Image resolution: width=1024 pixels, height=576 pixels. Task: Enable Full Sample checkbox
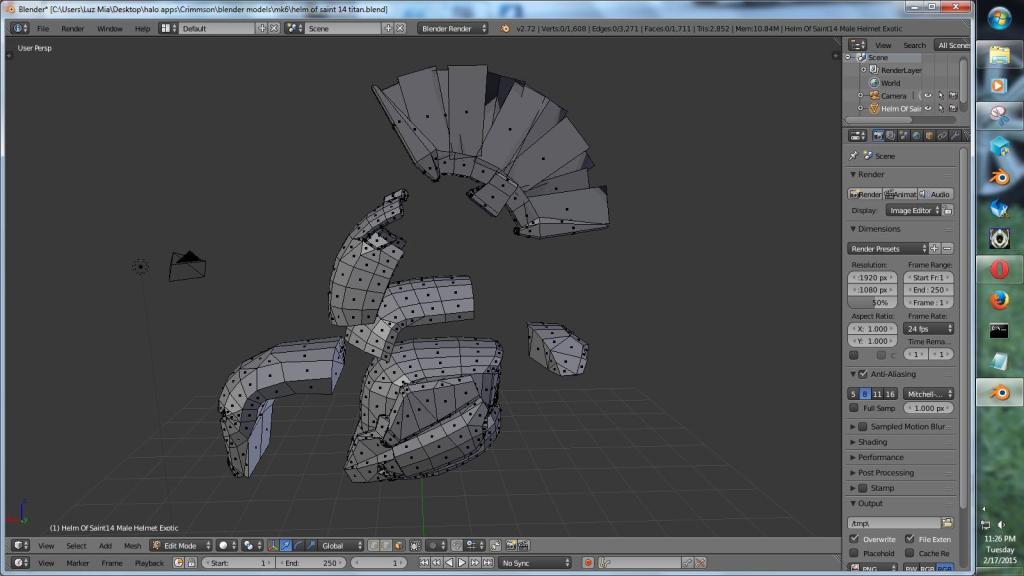point(854,408)
